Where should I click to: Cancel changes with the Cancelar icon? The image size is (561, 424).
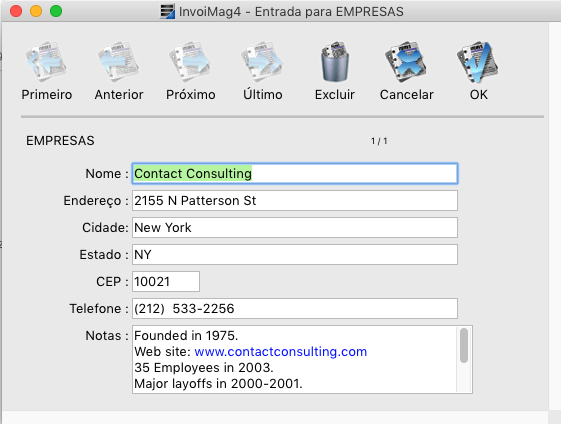point(406,62)
